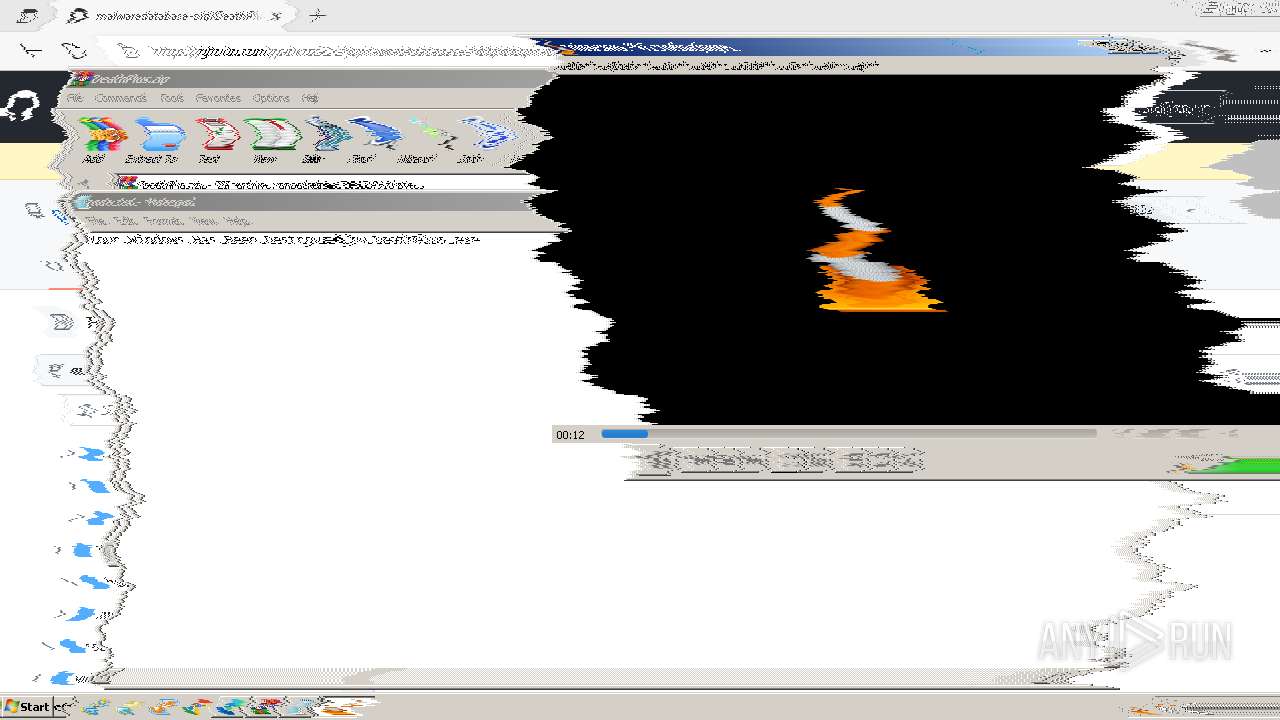The image size is (1280, 720).
Task: Open the WinRAR Tools menu
Action: (172, 98)
